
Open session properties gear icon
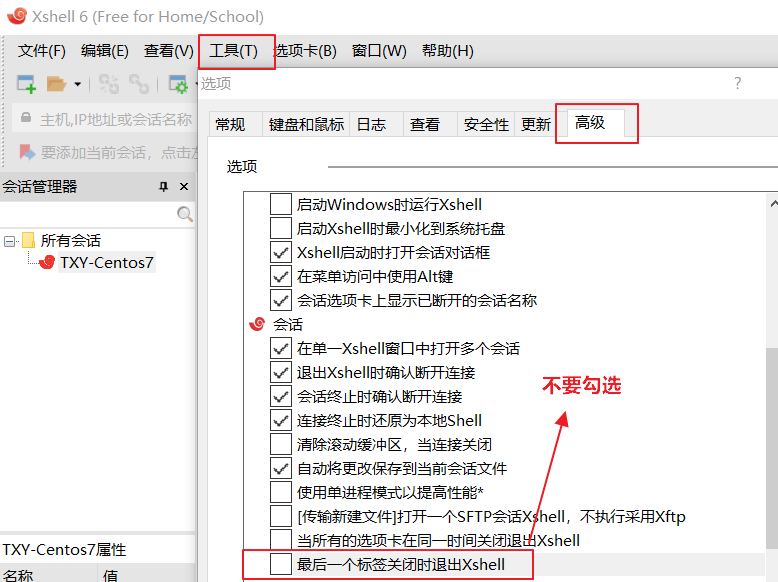tap(178, 84)
